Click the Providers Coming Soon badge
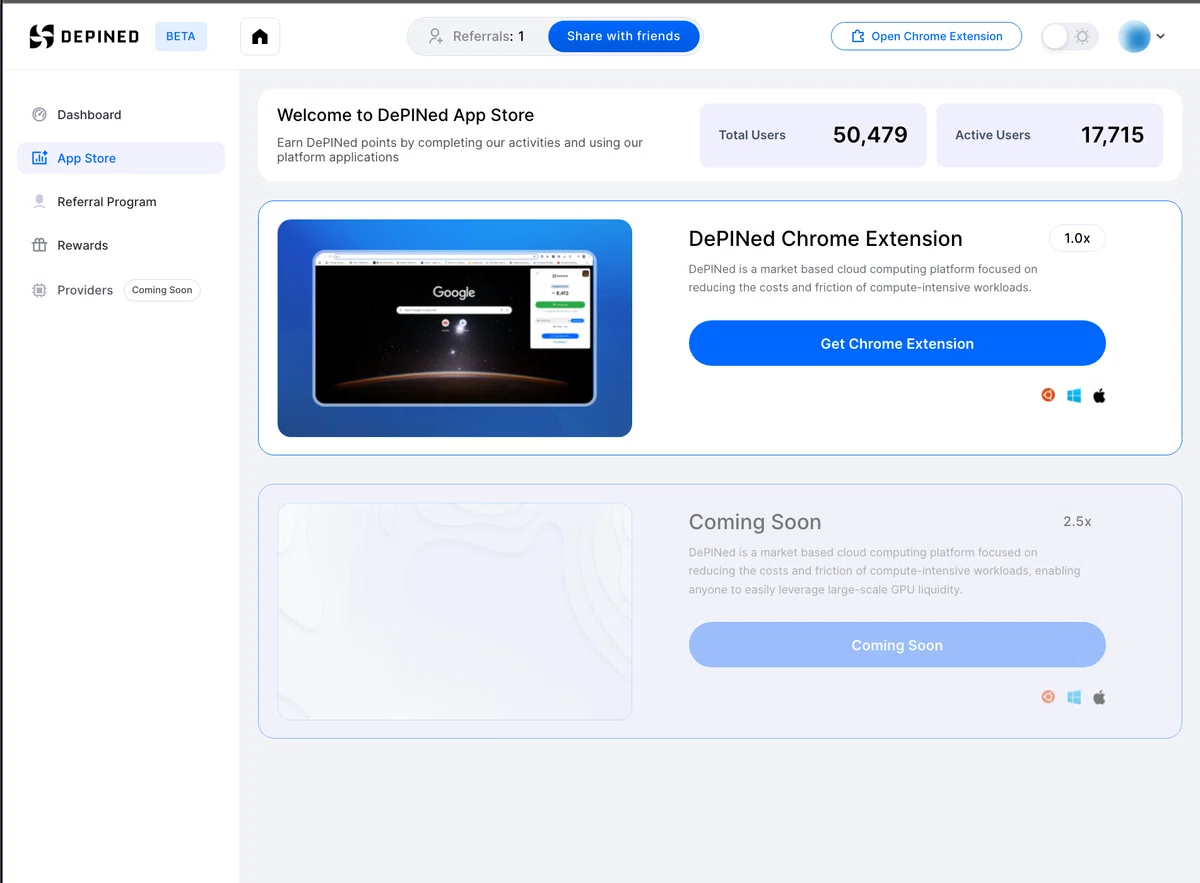 pos(162,290)
